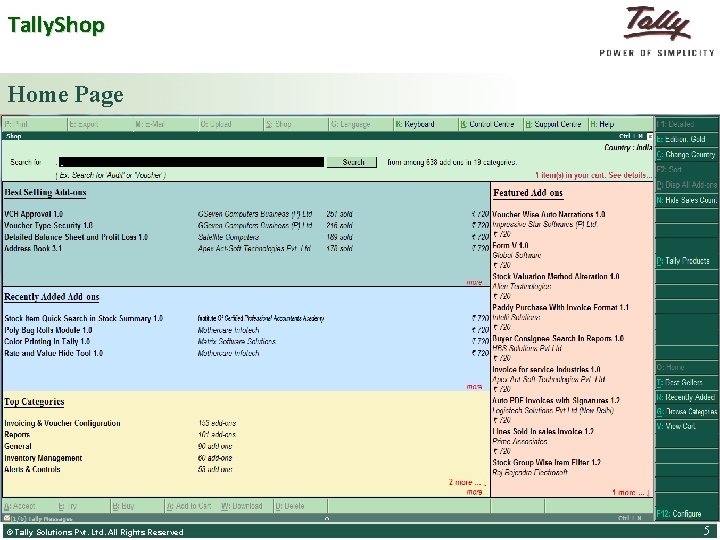Click Disp All Add-ons side button
This screenshot has width=720, height=540.
coord(686,185)
